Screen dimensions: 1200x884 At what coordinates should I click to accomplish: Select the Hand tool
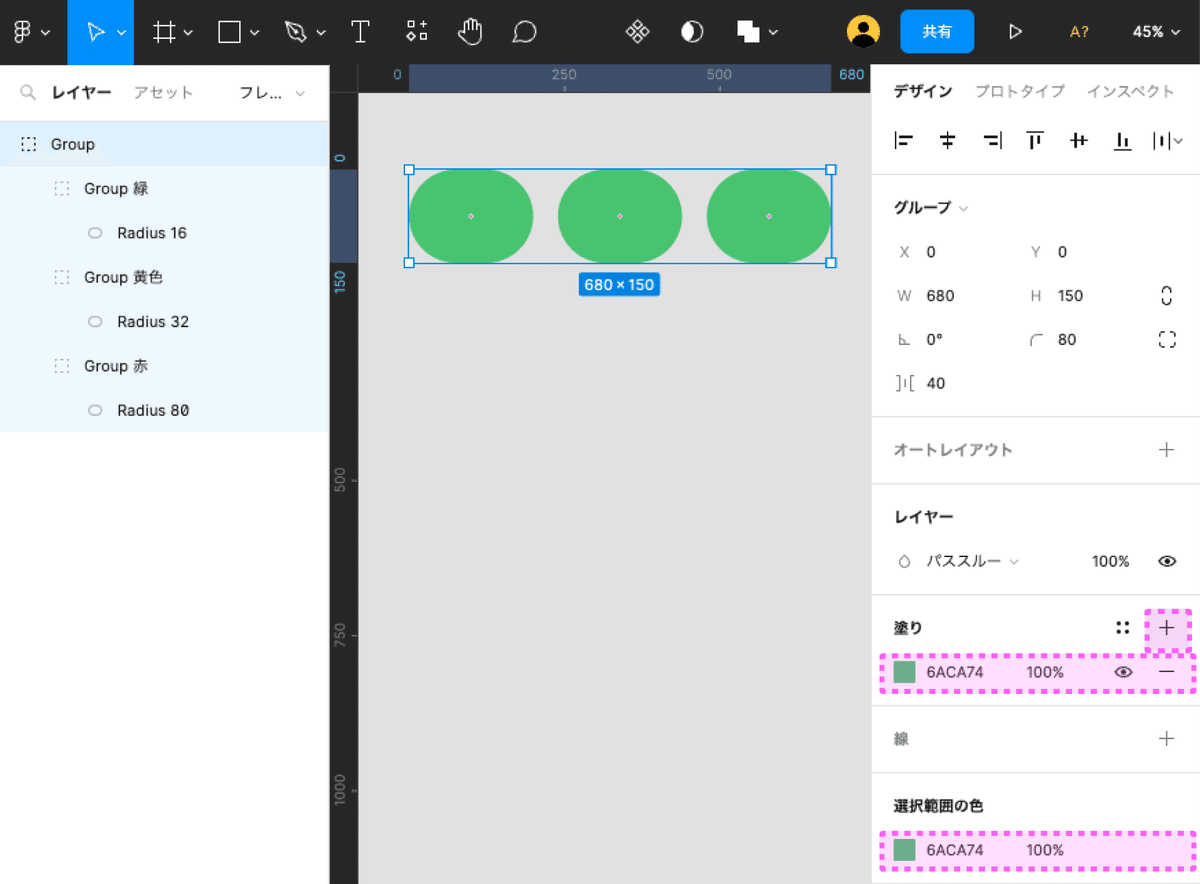tap(470, 32)
